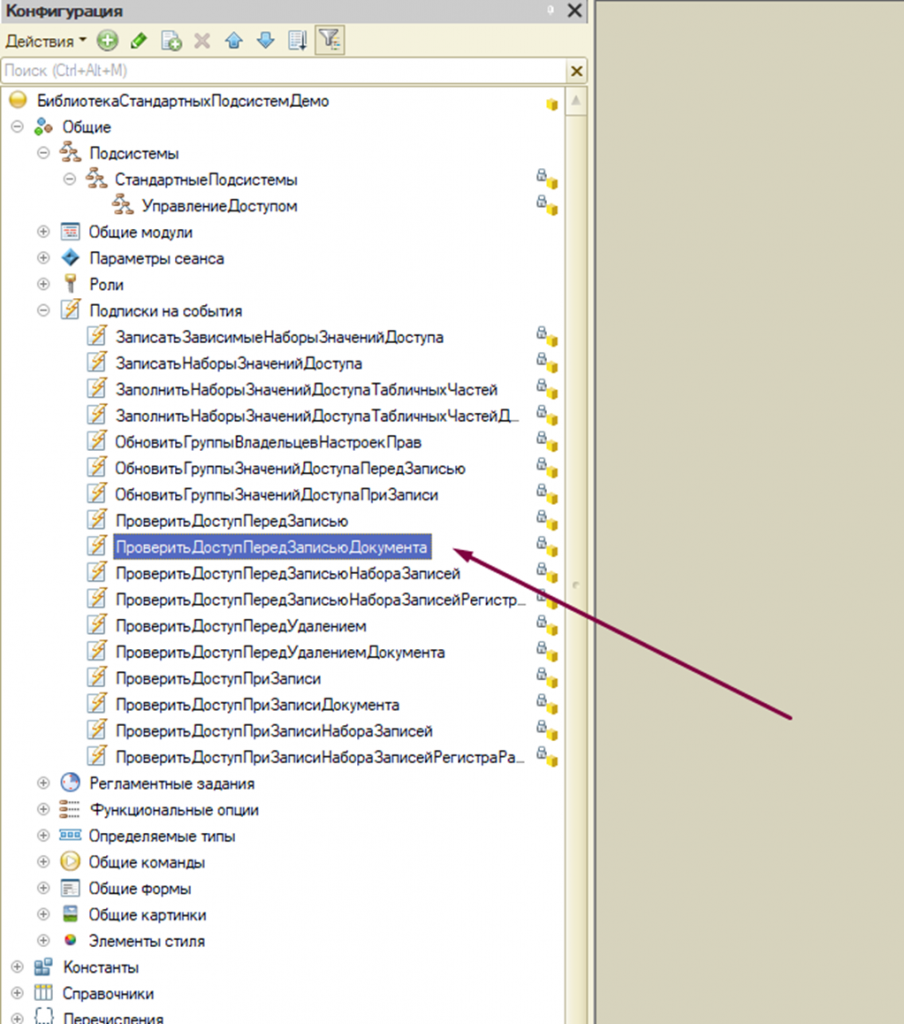The height and width of the screenshot is (1024, 904).
Task: Select ПроверитьДоступПередУдалением item
Action: [x=241, y=626]
